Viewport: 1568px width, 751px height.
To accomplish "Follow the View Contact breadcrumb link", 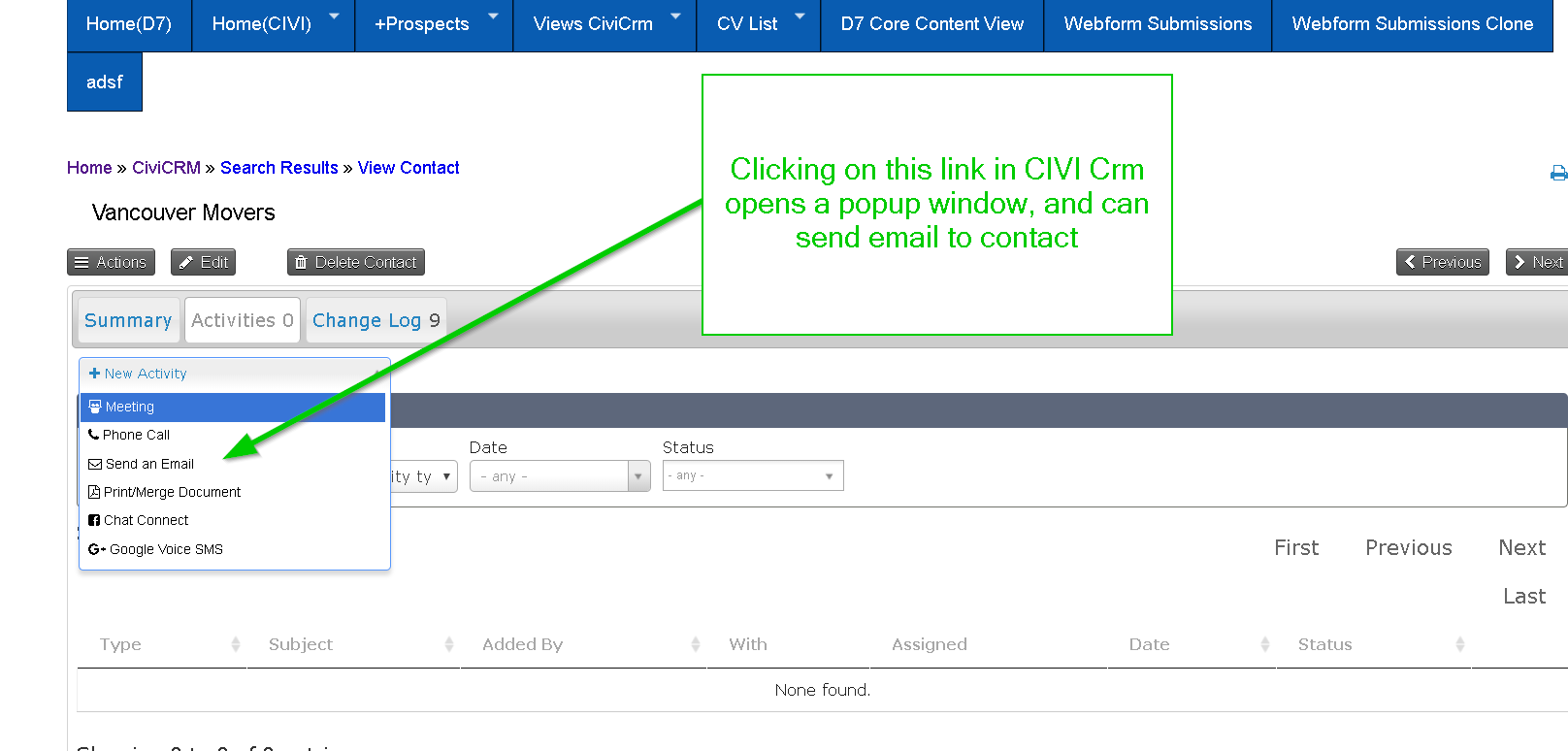I will (x=408, y=168).
